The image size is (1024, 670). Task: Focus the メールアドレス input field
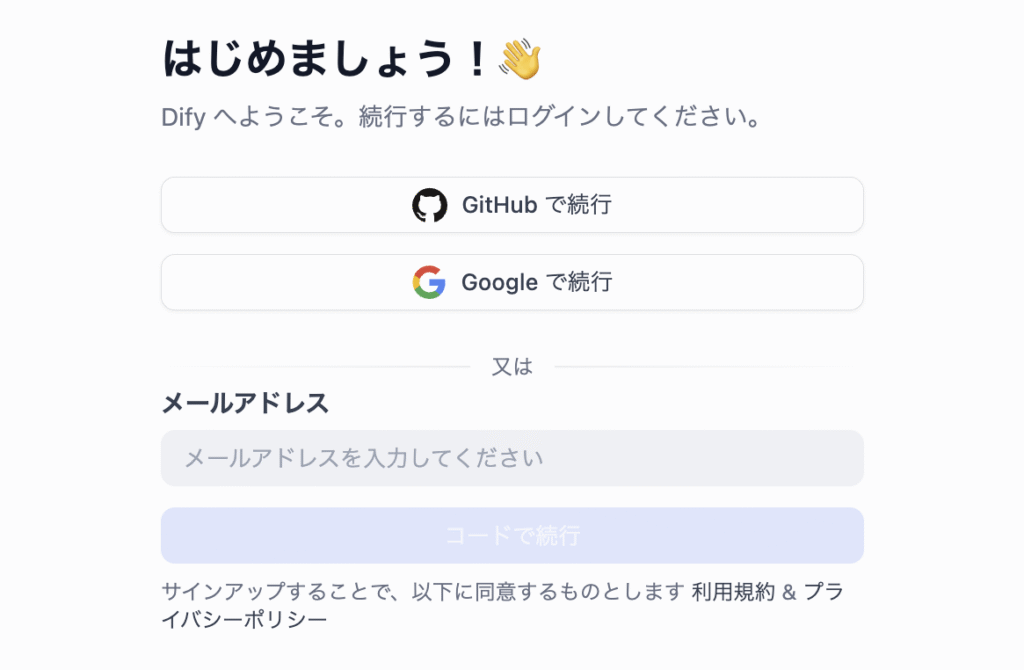coord(512,458)
